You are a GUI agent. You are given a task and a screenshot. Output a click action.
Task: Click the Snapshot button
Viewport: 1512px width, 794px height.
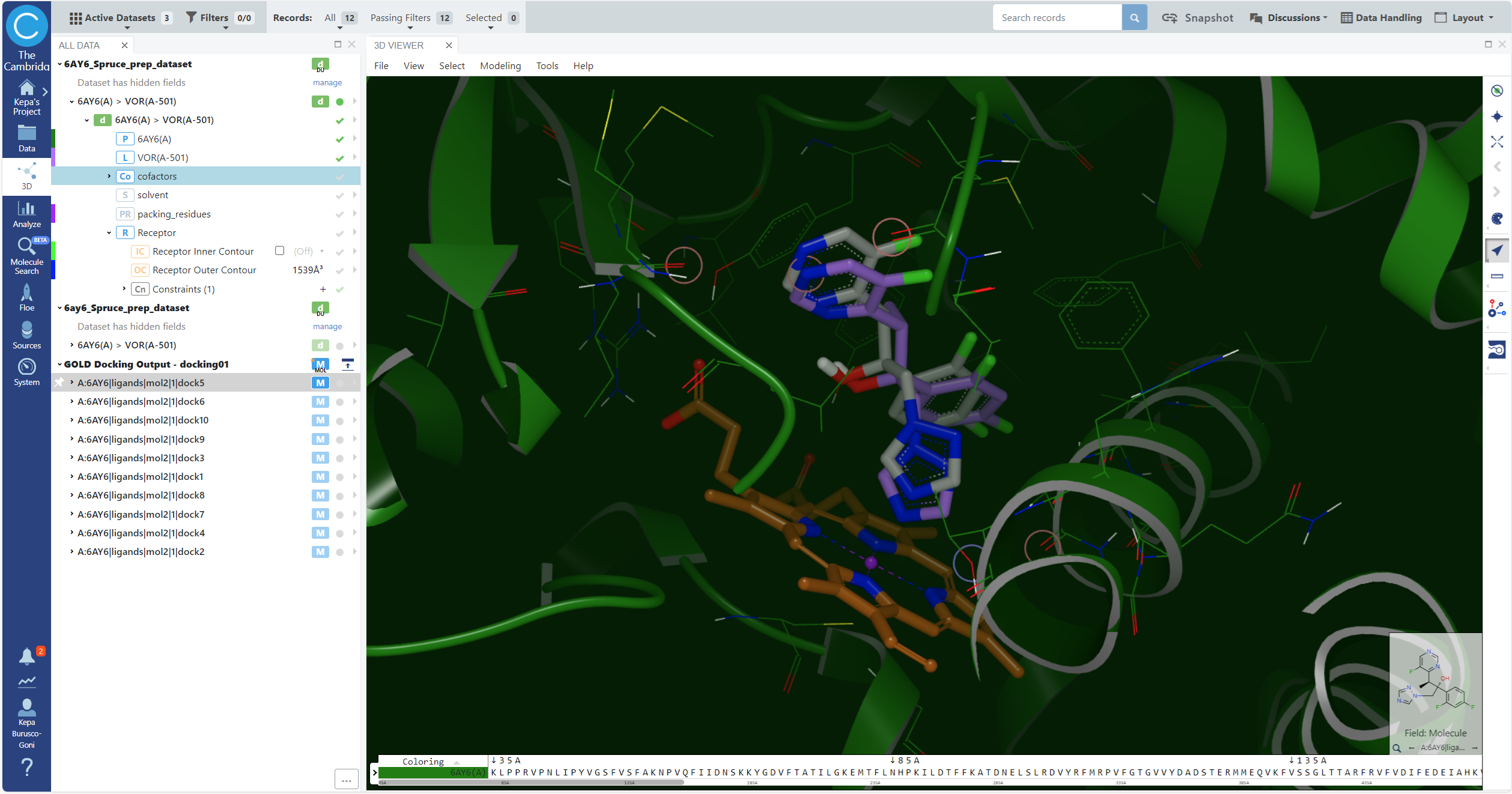pyautogui.click(x=1197, y=17)
